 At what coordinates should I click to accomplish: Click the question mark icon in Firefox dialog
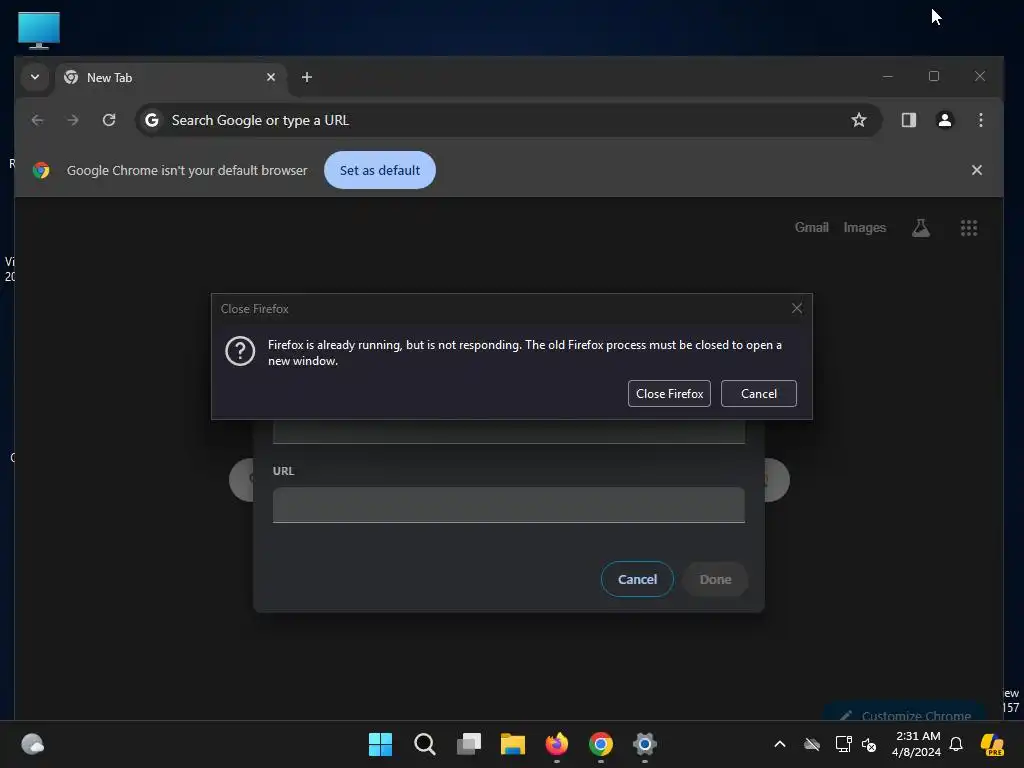click(240, 351)
